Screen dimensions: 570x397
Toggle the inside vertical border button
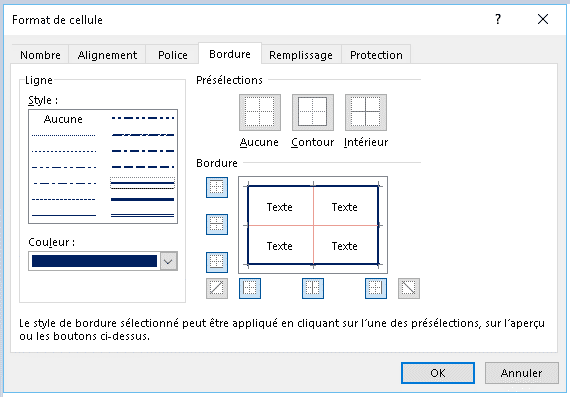coord(313,288)
